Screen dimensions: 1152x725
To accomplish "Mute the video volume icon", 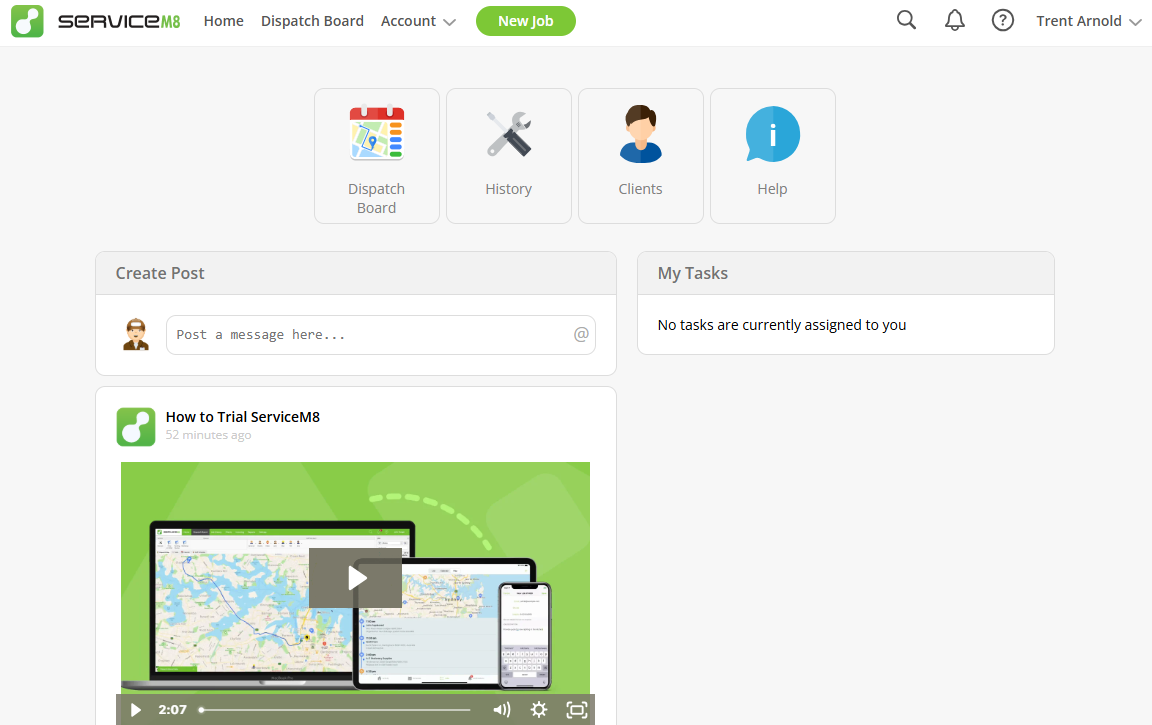I will coord(502,710).
